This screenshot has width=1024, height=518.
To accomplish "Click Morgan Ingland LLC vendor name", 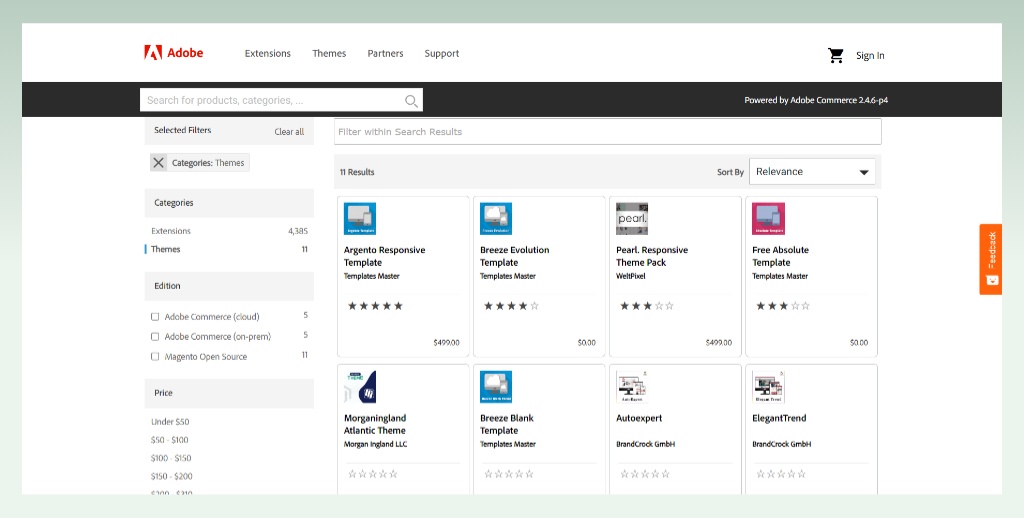I will click(375, 444).
